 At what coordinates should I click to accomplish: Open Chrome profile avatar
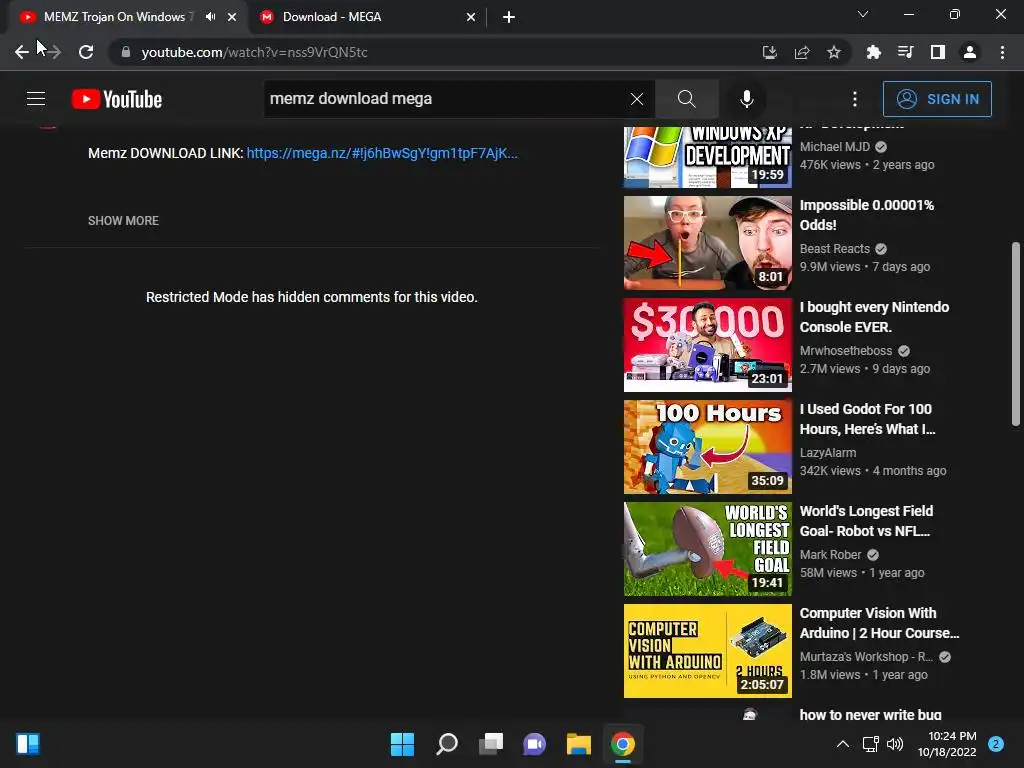(x=970, y=52)
